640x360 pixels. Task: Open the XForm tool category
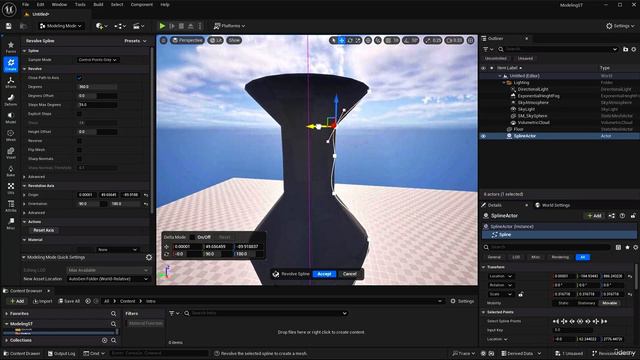[11, 82]
